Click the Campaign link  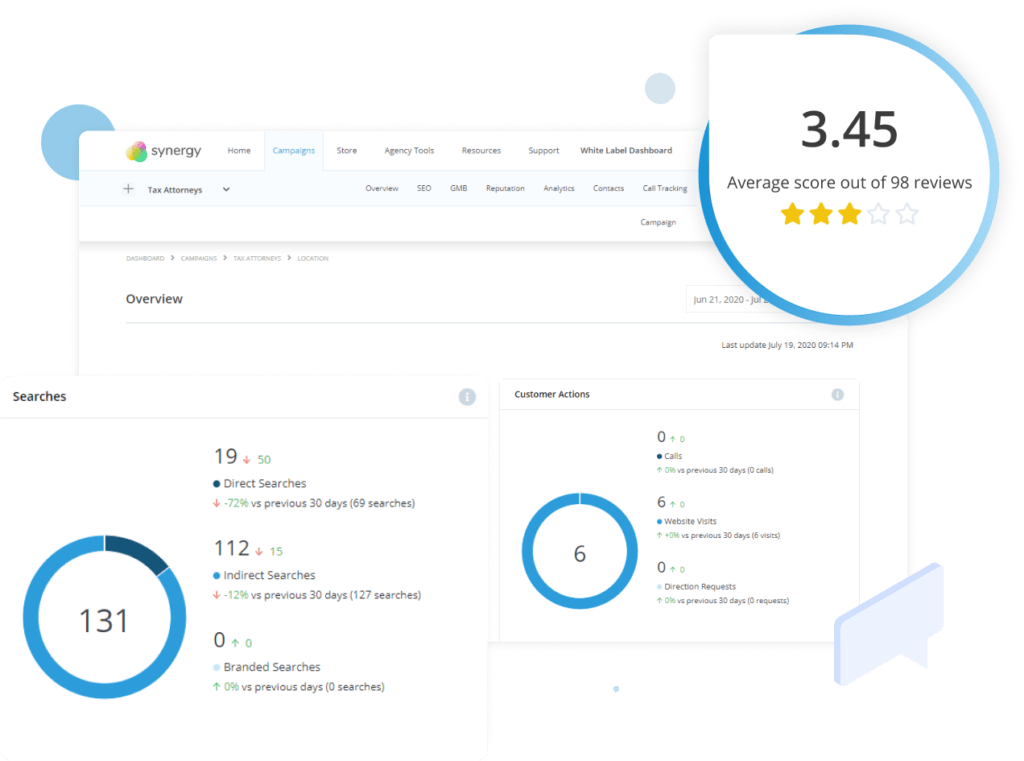[658, 222]
